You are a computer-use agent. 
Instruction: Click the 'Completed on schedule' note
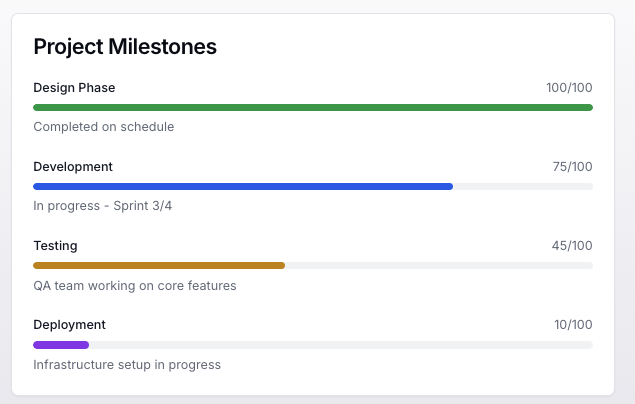104,127
